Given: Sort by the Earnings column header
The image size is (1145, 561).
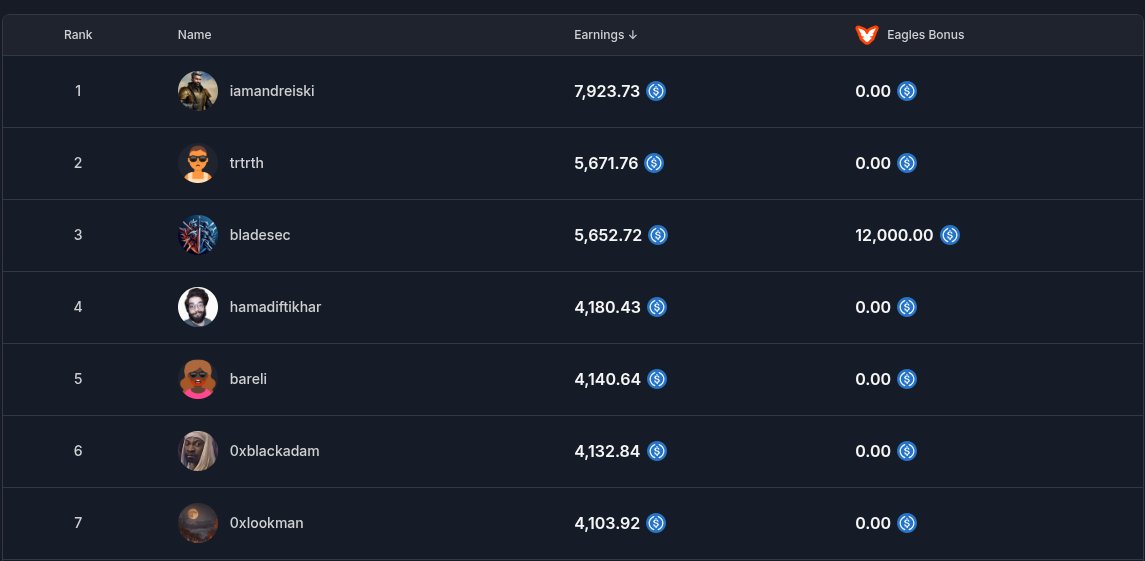Looking at the screenshot, I should 599,34.
